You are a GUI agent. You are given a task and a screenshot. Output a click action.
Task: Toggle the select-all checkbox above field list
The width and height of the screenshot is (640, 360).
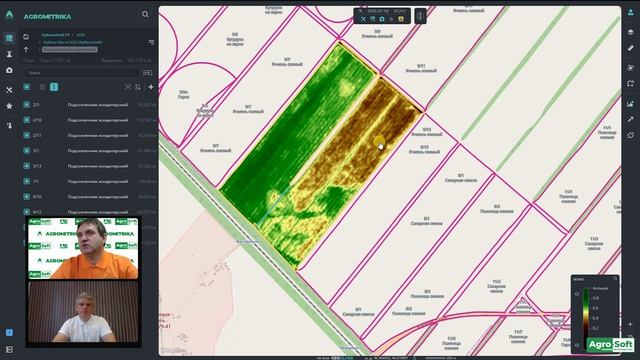point(27,87)
